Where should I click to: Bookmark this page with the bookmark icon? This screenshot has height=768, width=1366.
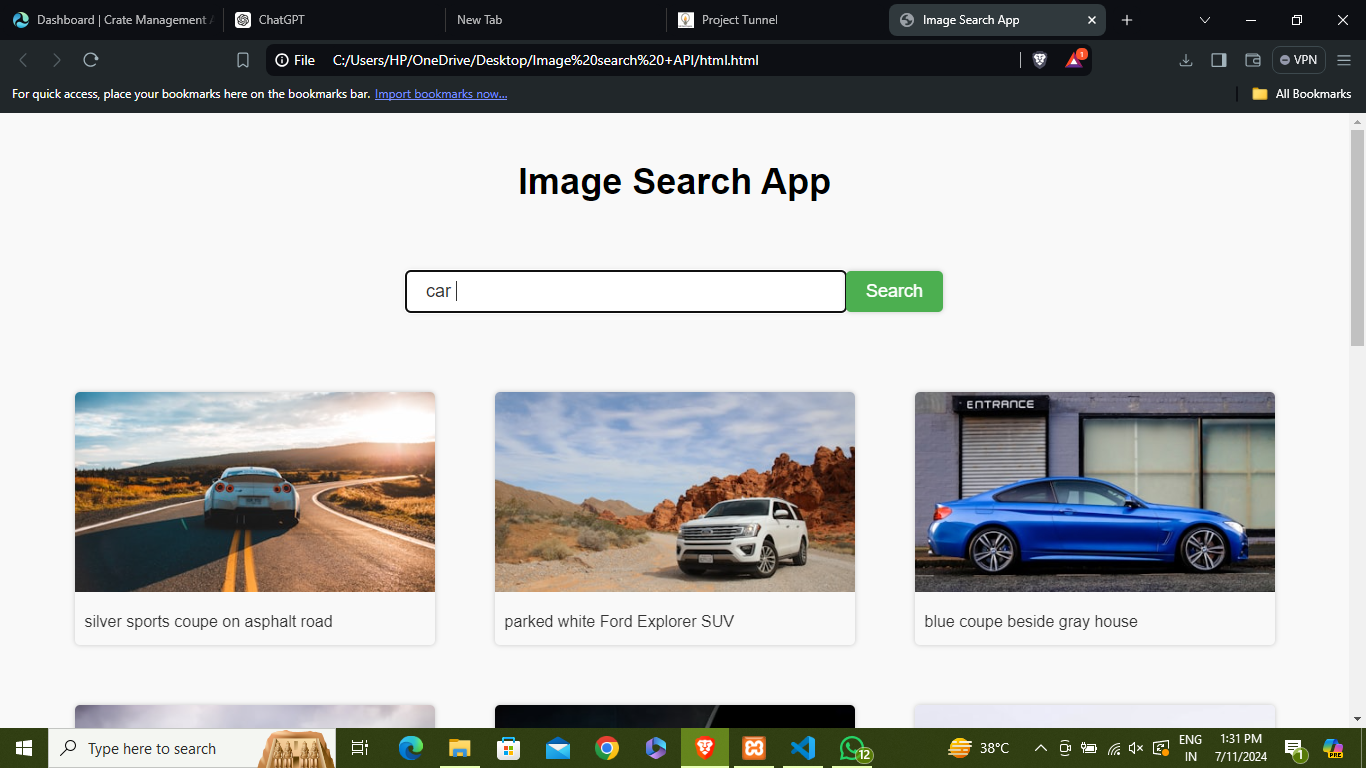click(243, 60)
